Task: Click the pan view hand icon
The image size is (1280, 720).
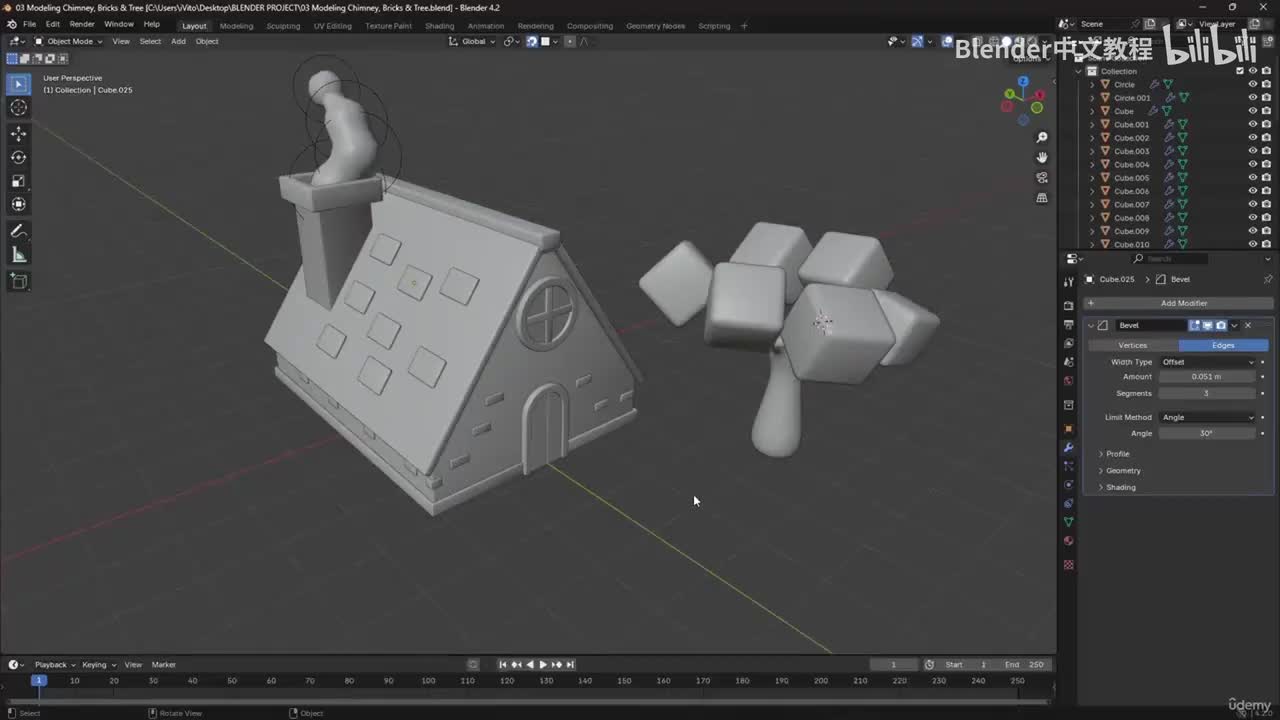Action: (1042, 158)
